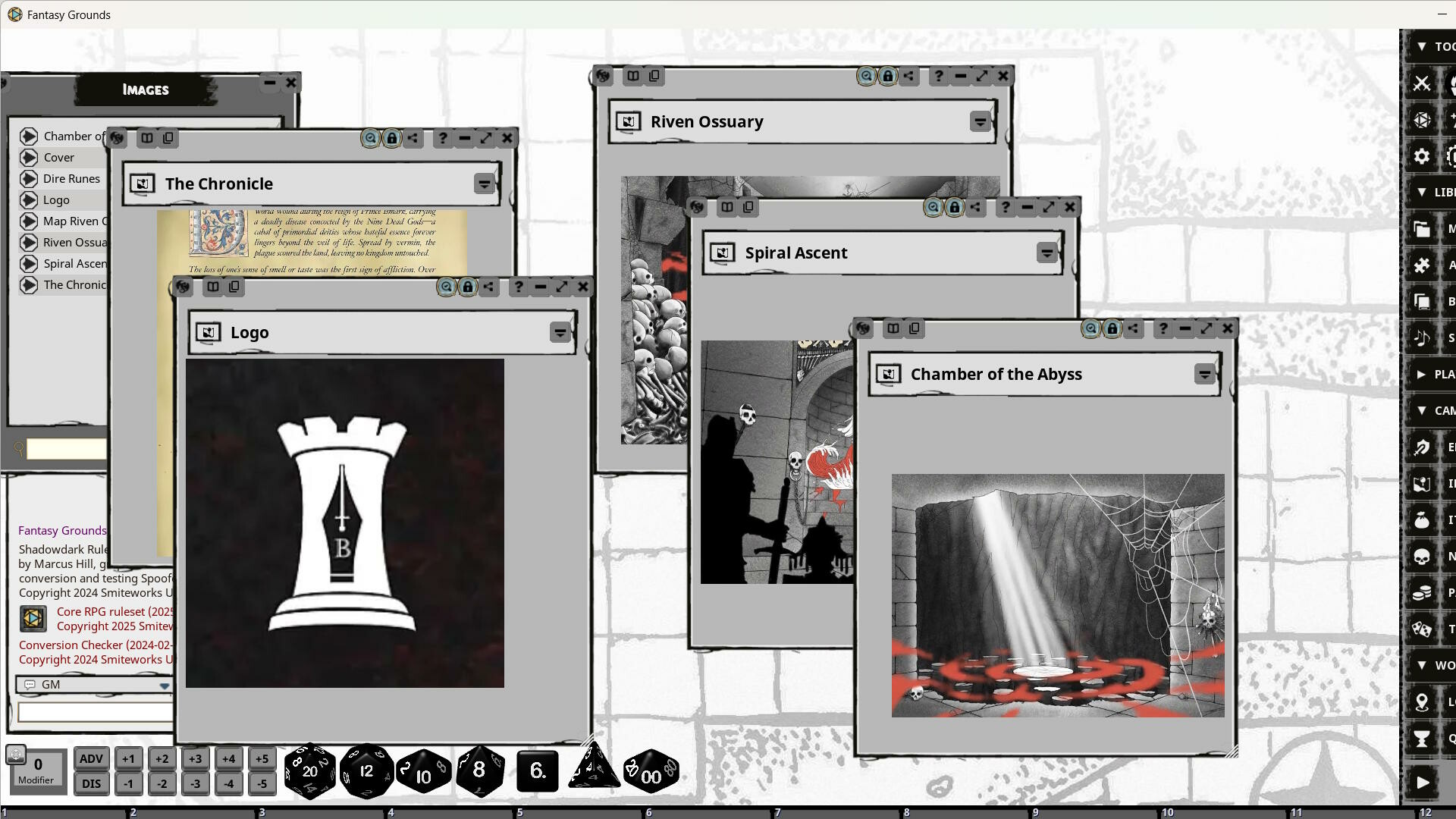Image resolution: width=1456 pixels, height=819 pixels.
Task: Open Parcels using the coins sidebar icon
Action: click(x=1422, y=592)
